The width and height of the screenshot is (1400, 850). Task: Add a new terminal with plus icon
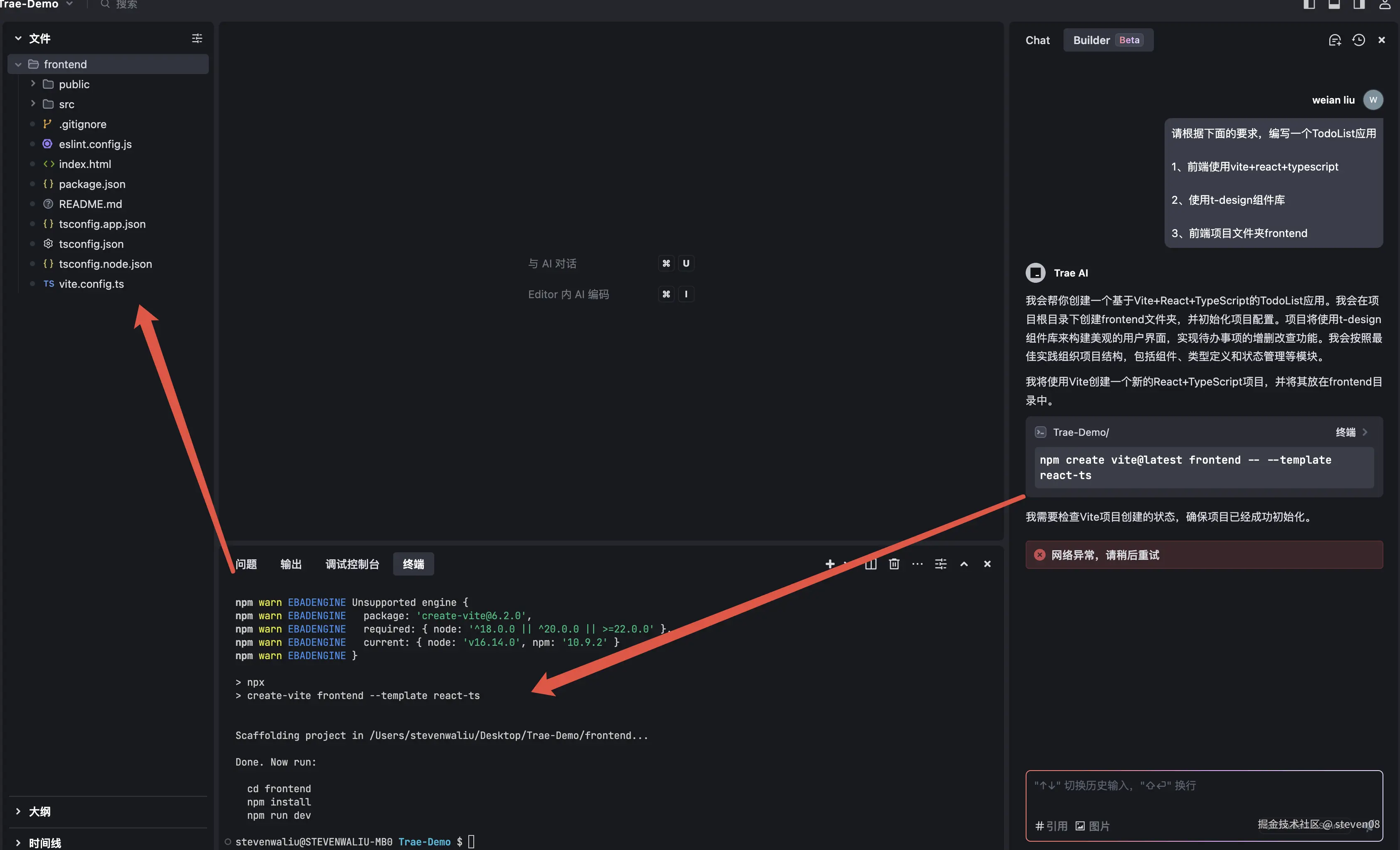tap(829, 563)
